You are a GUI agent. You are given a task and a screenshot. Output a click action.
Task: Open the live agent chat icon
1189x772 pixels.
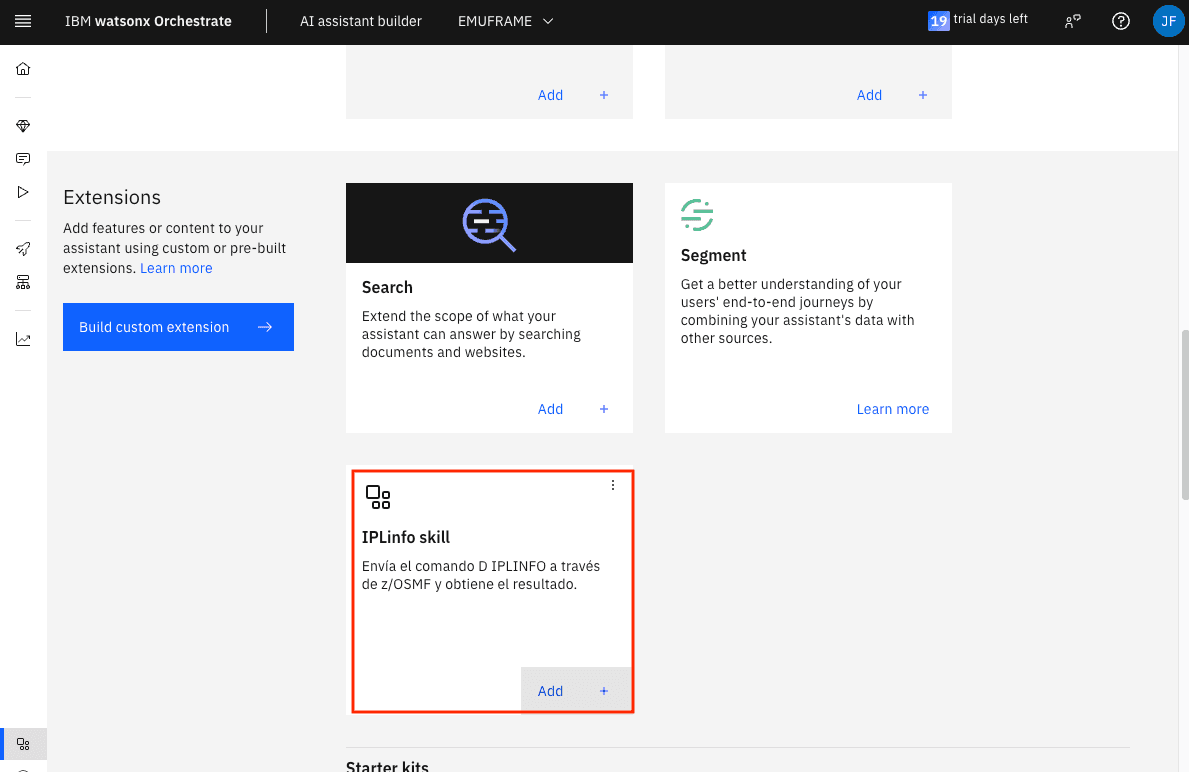(x=1073, y=21)
